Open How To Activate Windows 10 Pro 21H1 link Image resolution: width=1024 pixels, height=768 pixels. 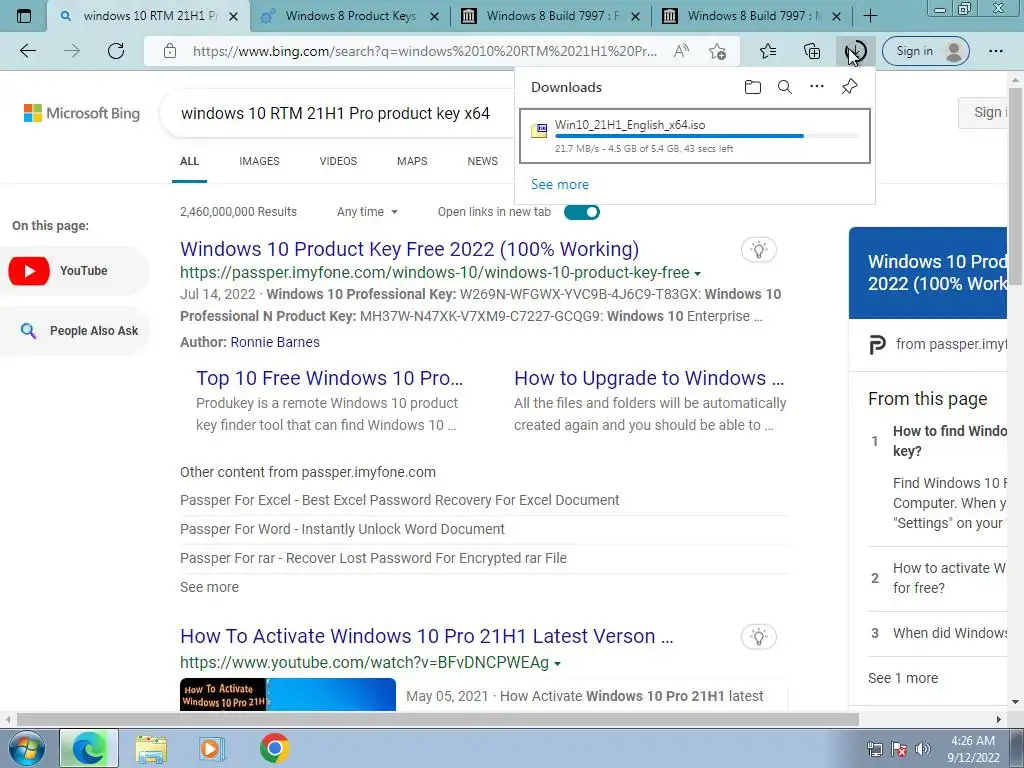426,636
